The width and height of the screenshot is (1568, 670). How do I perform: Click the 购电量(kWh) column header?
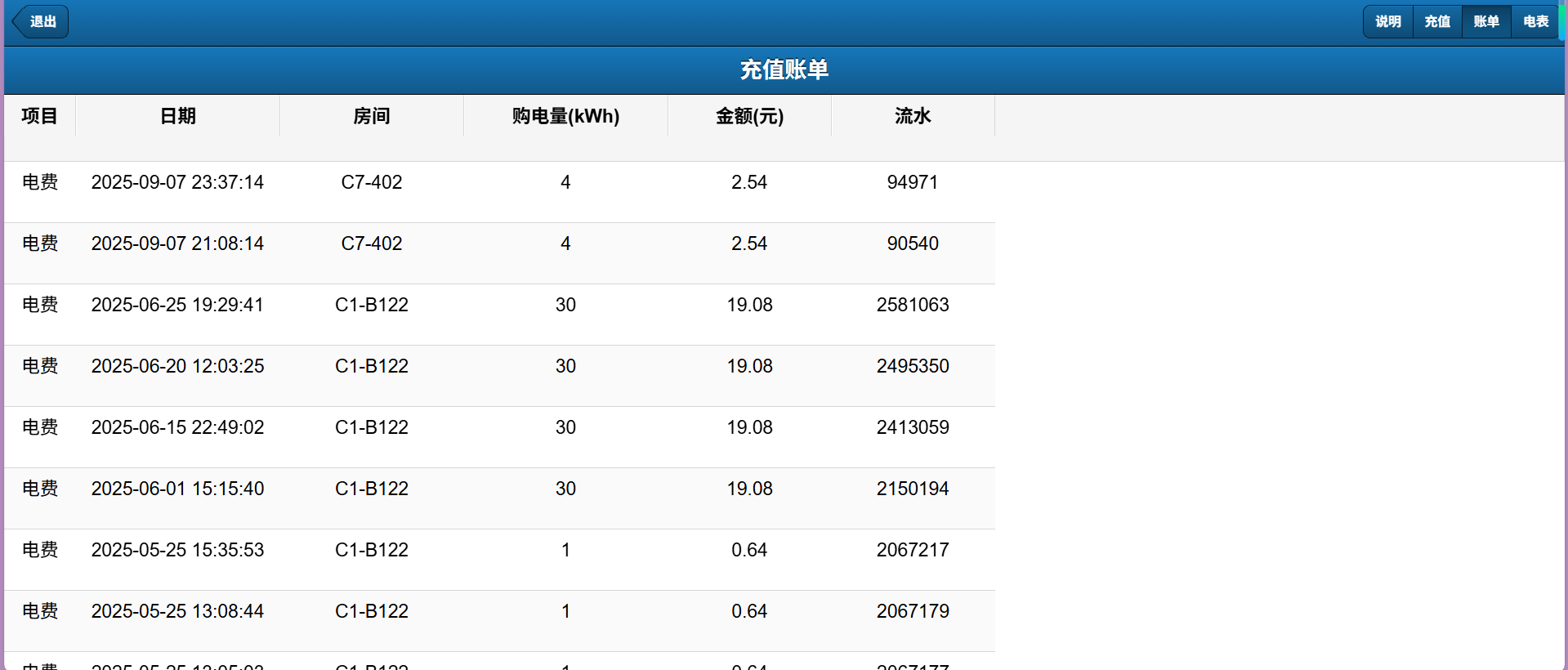click(x=565, y=116)
